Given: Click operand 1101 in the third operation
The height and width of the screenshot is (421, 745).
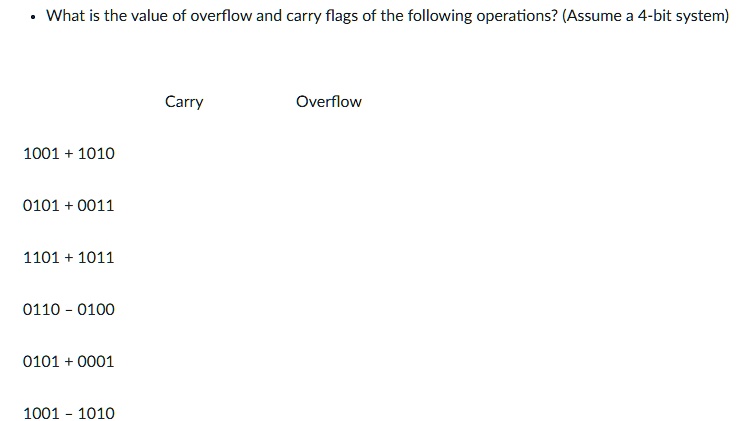Looking at the screenshot, I should click(x=41, y=258).
